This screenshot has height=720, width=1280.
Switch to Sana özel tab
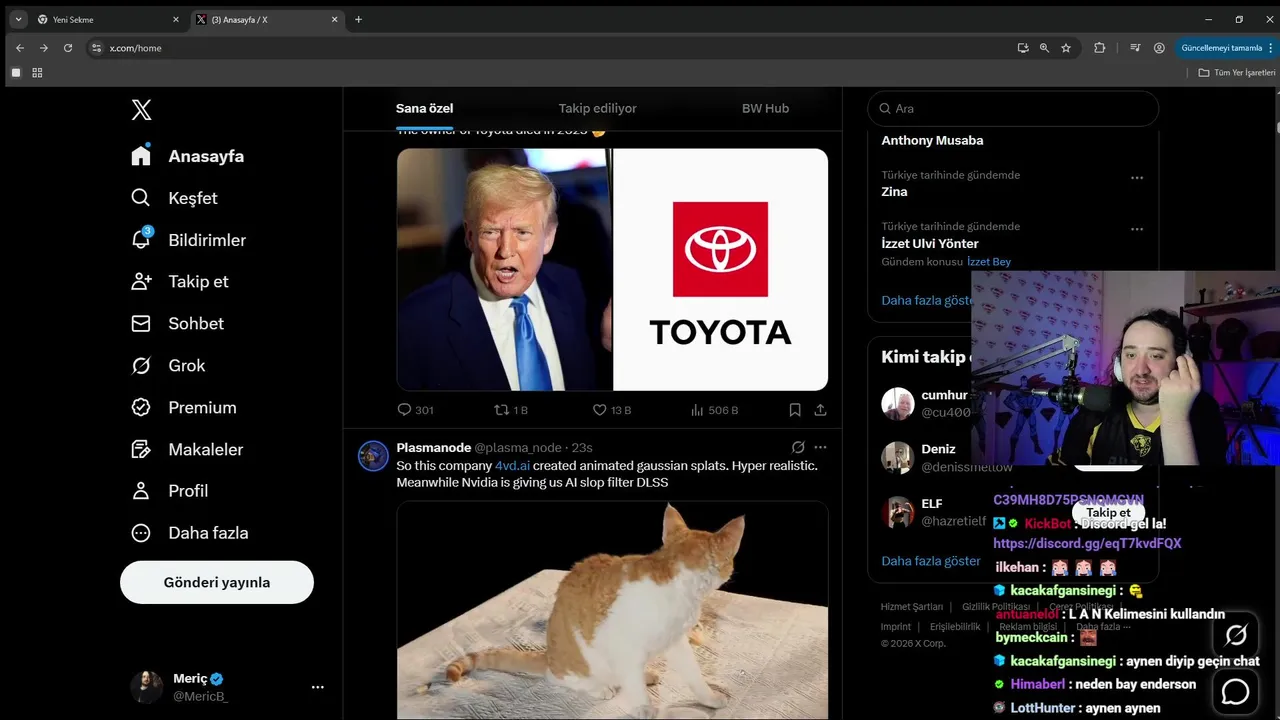pos(425,109)
